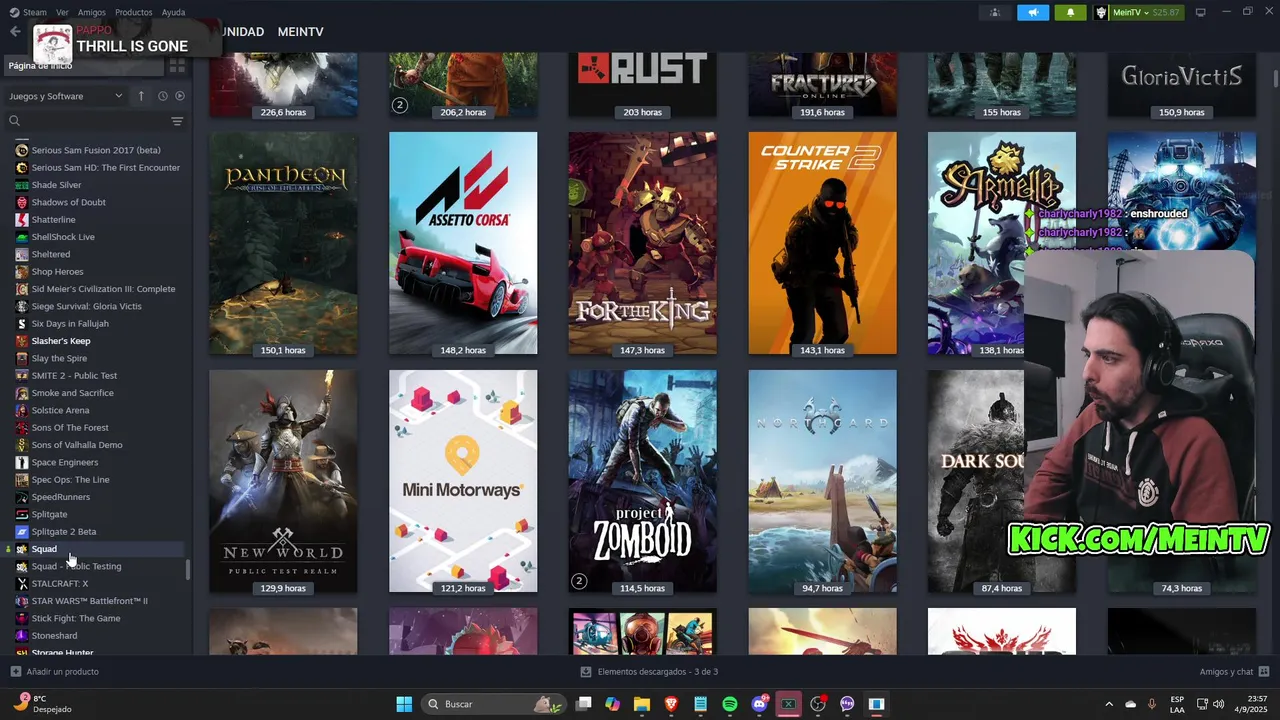Click the Windows taskbar Buscar search box
The image size is (1280, 720).
[493, 704]
